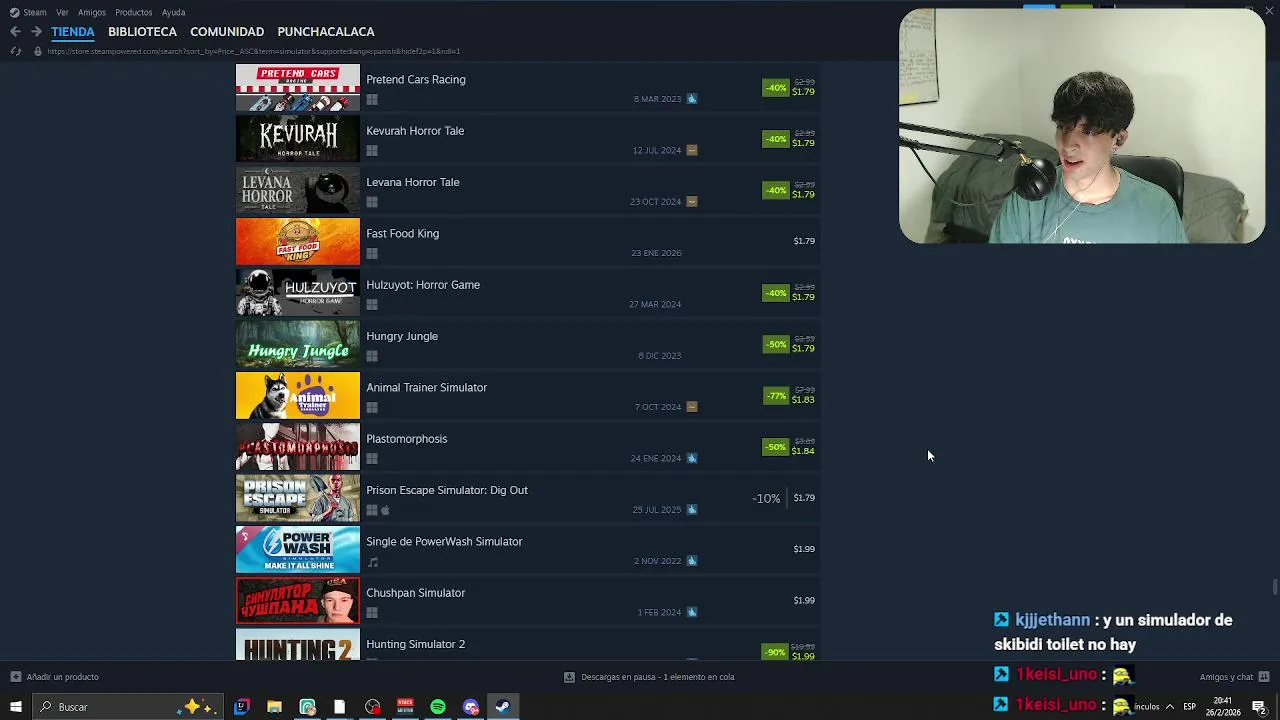The image size is (1280, 720).
Task: Click the ESP keyboard language indicator
Action: tap(1189, 707)
